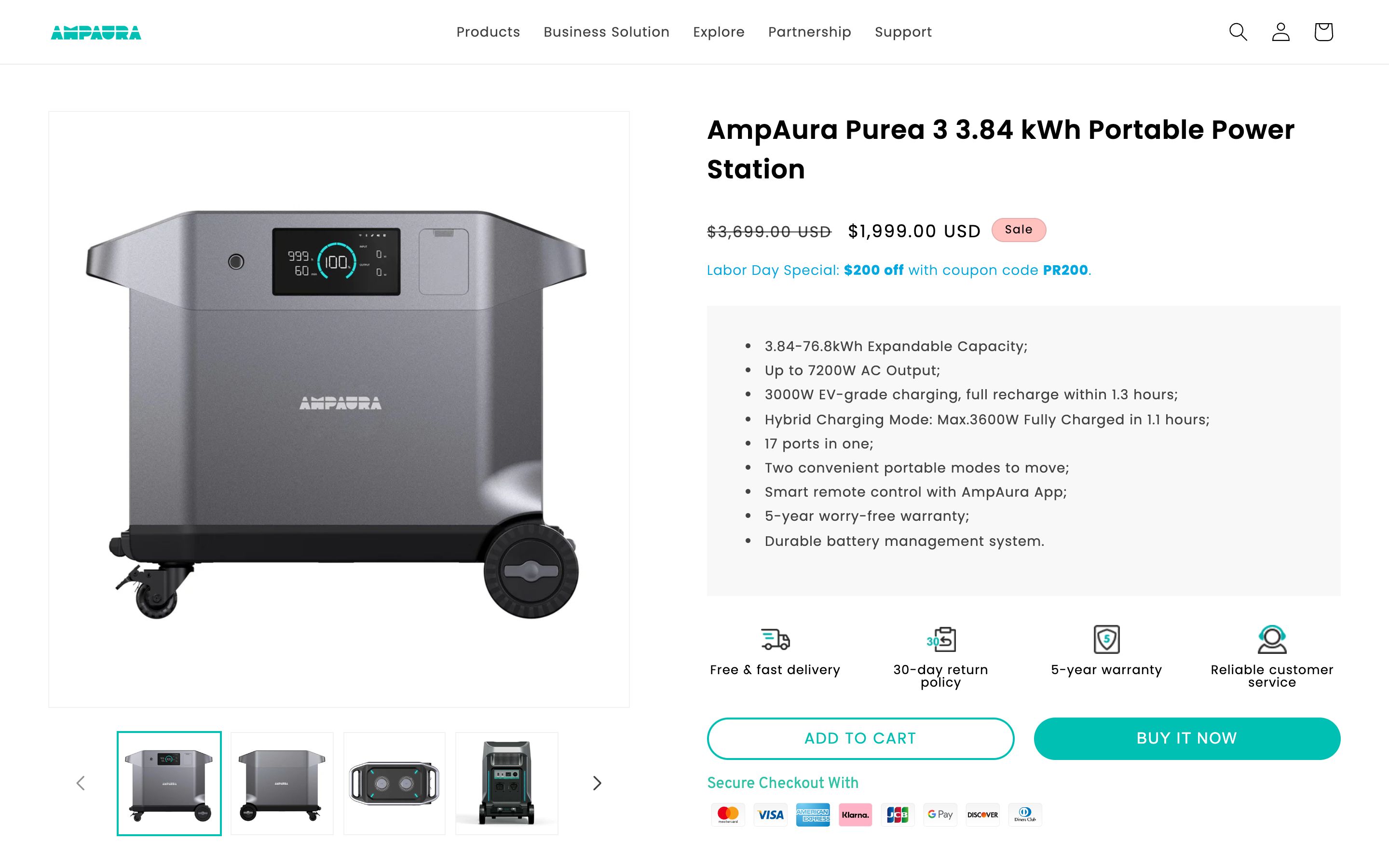
Task: Open the search icon
Action: pos(1238,32)
